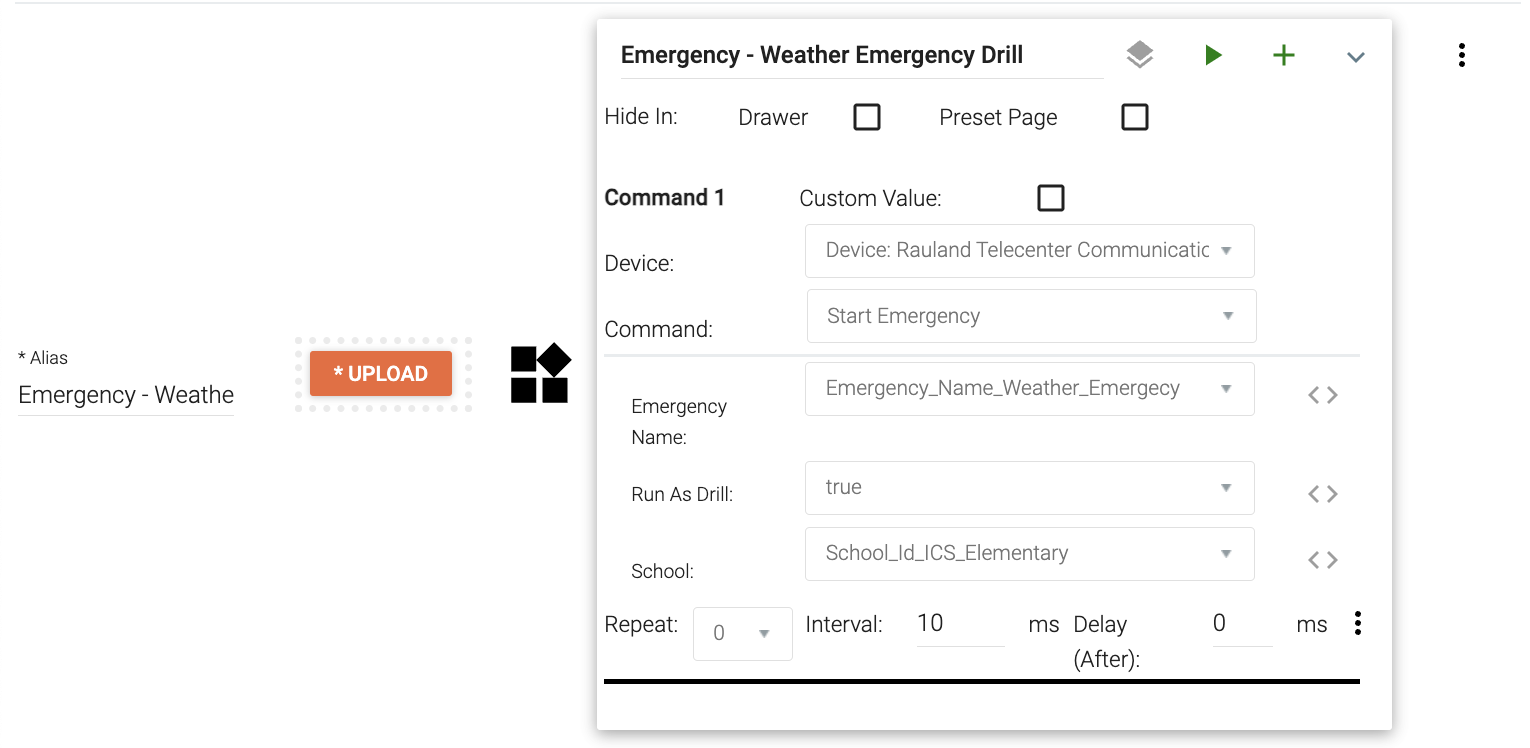
Task: Click the orange Upload button
Action: [x=381, y=374]
